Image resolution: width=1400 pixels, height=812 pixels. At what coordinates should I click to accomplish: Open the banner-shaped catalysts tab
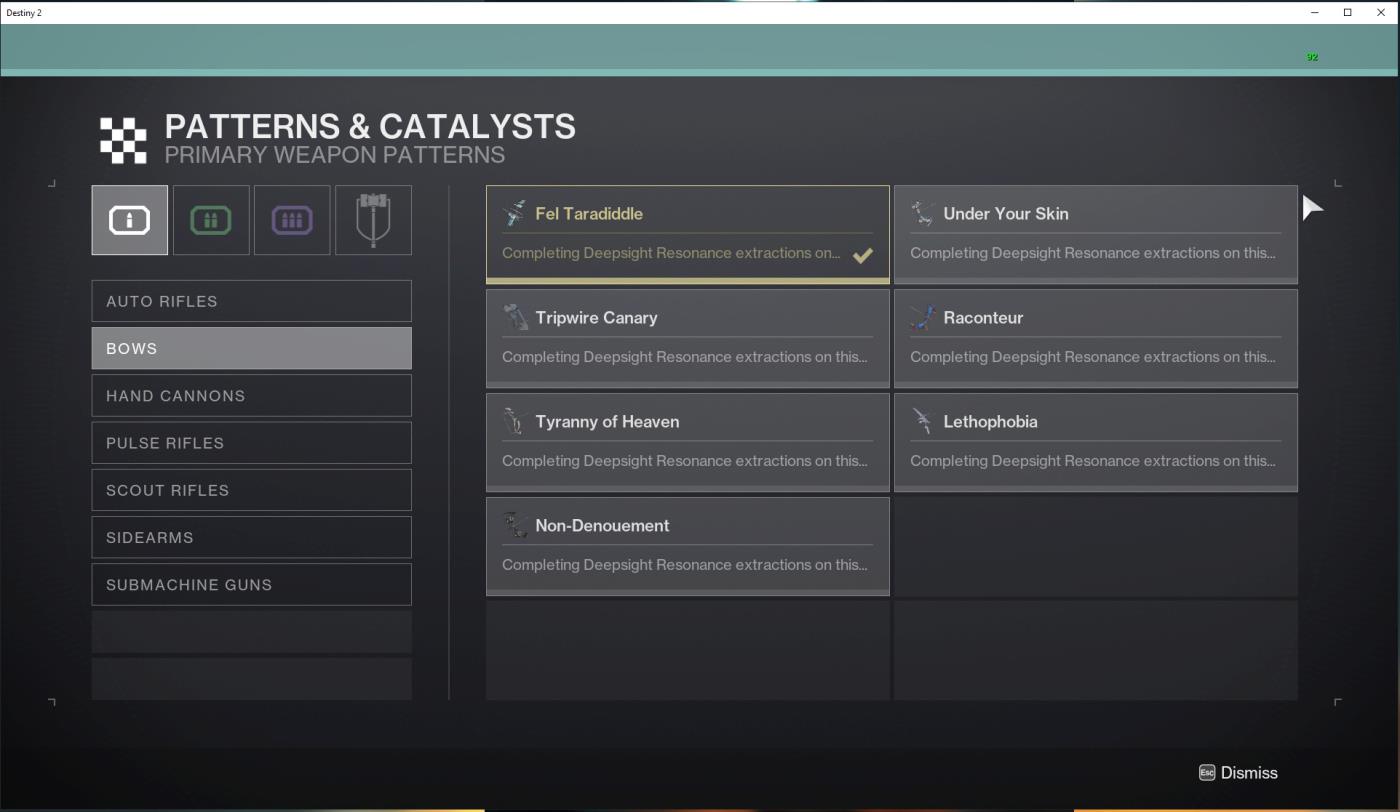tap(373, 220)
